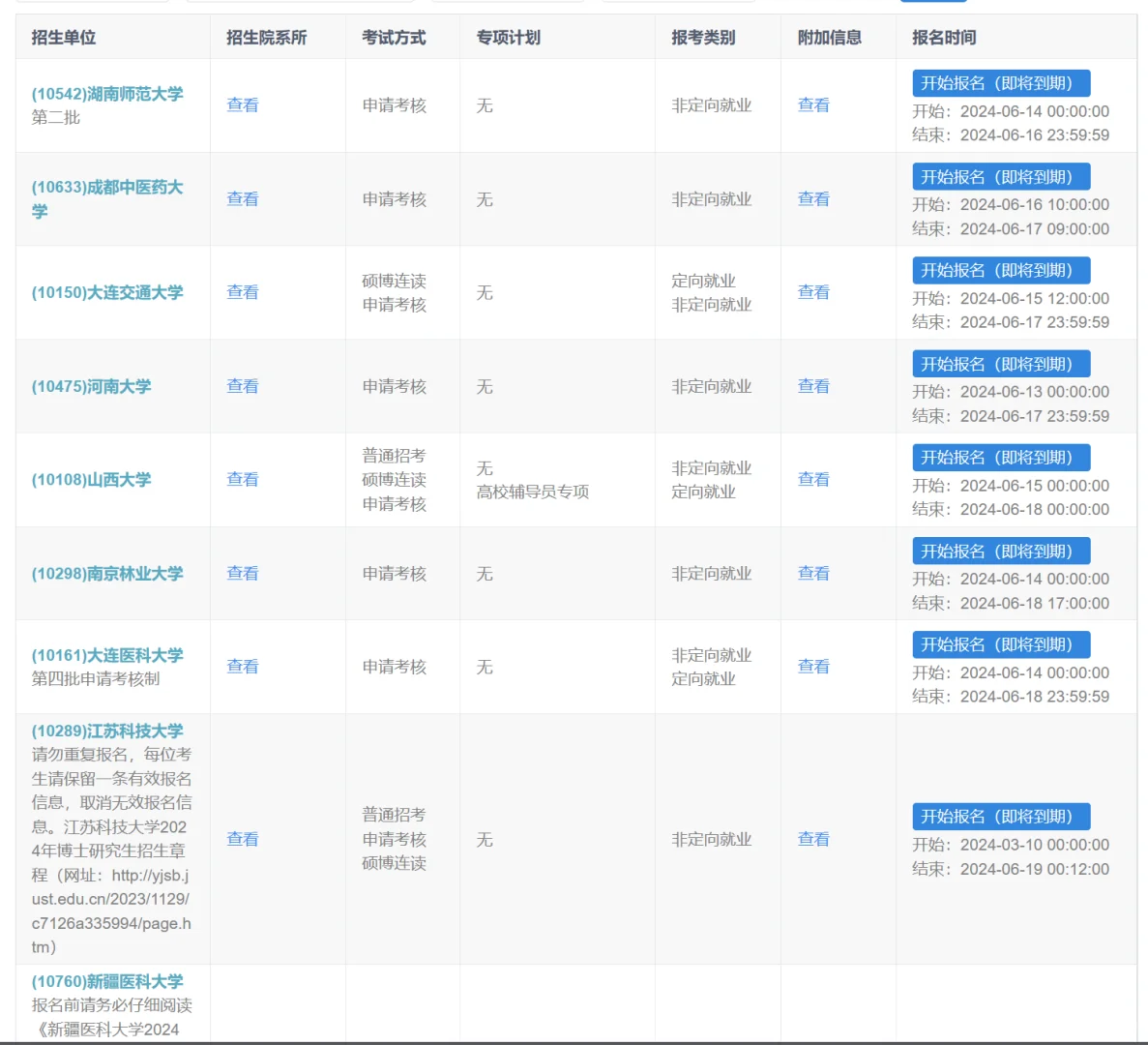1148x1045 pixels.
Task: Click the 专项计划 column header
Action: pos(508,38)
